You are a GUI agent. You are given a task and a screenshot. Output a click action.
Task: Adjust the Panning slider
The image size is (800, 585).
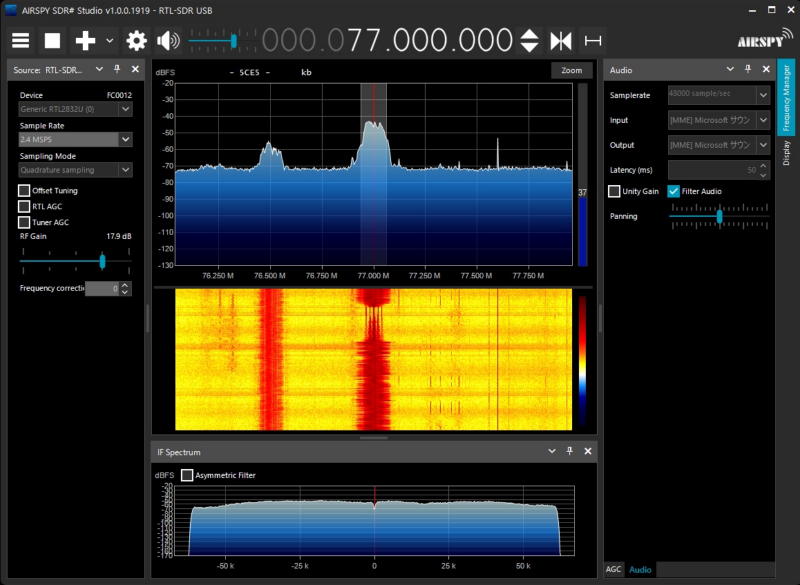pyautogui.click(x=719, y=216)
